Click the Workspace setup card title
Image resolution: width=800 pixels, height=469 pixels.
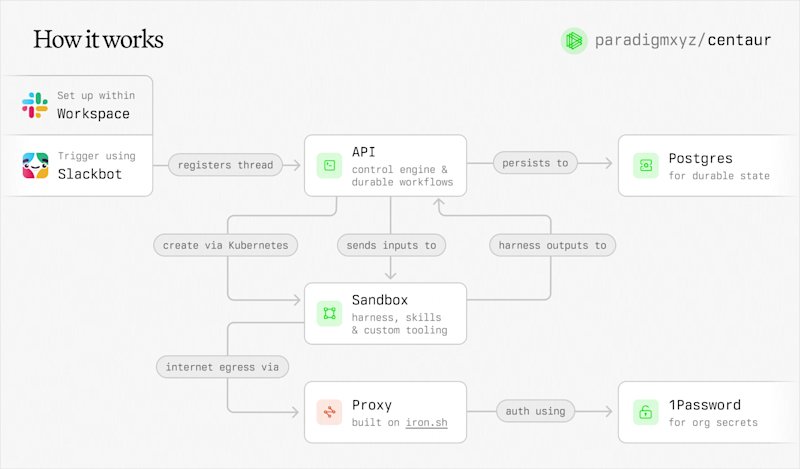[93, 113]
